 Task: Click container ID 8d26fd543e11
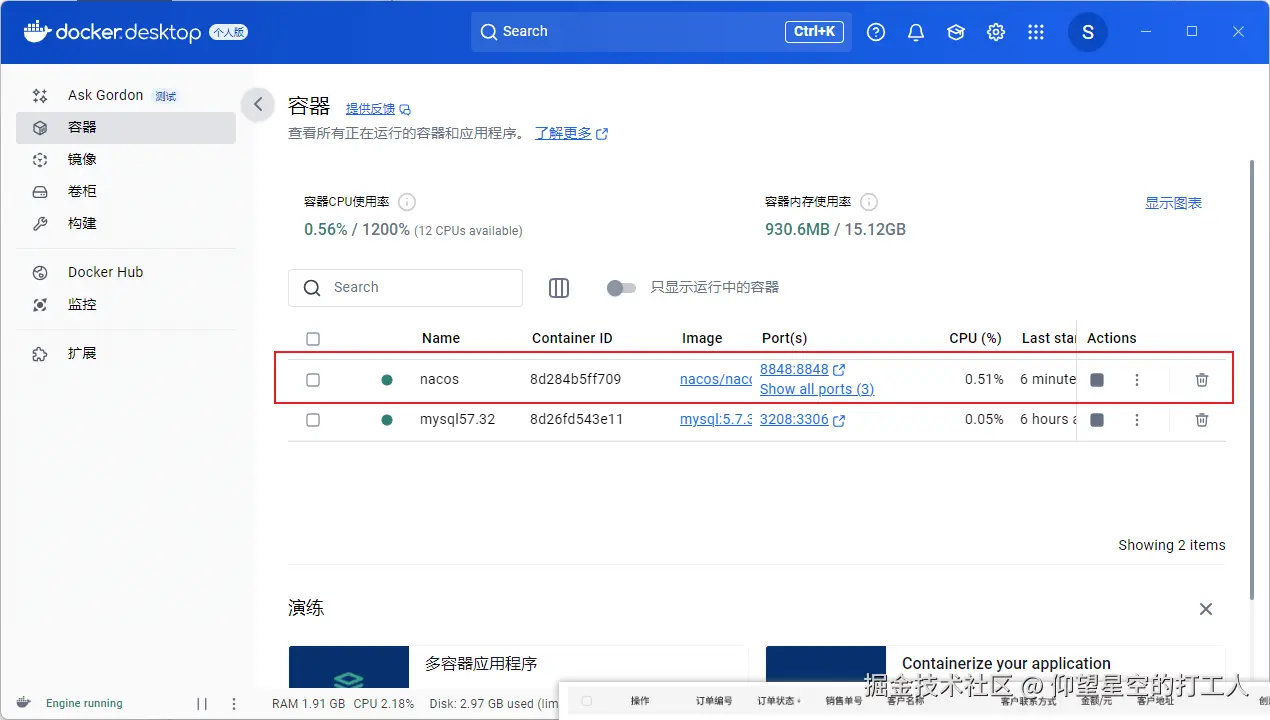(576, 419)
